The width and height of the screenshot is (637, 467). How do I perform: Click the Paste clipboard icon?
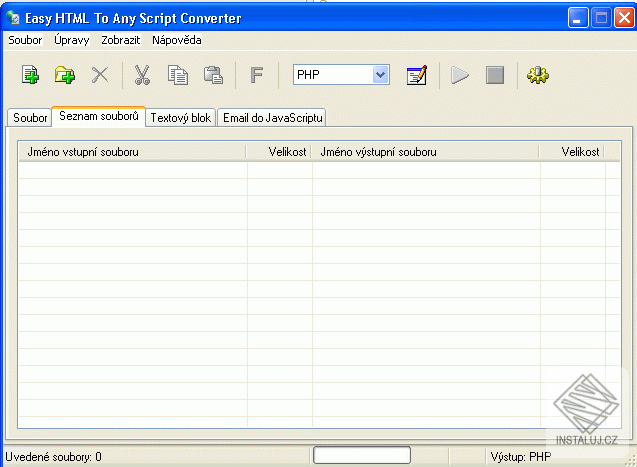[x=213, y=75]
